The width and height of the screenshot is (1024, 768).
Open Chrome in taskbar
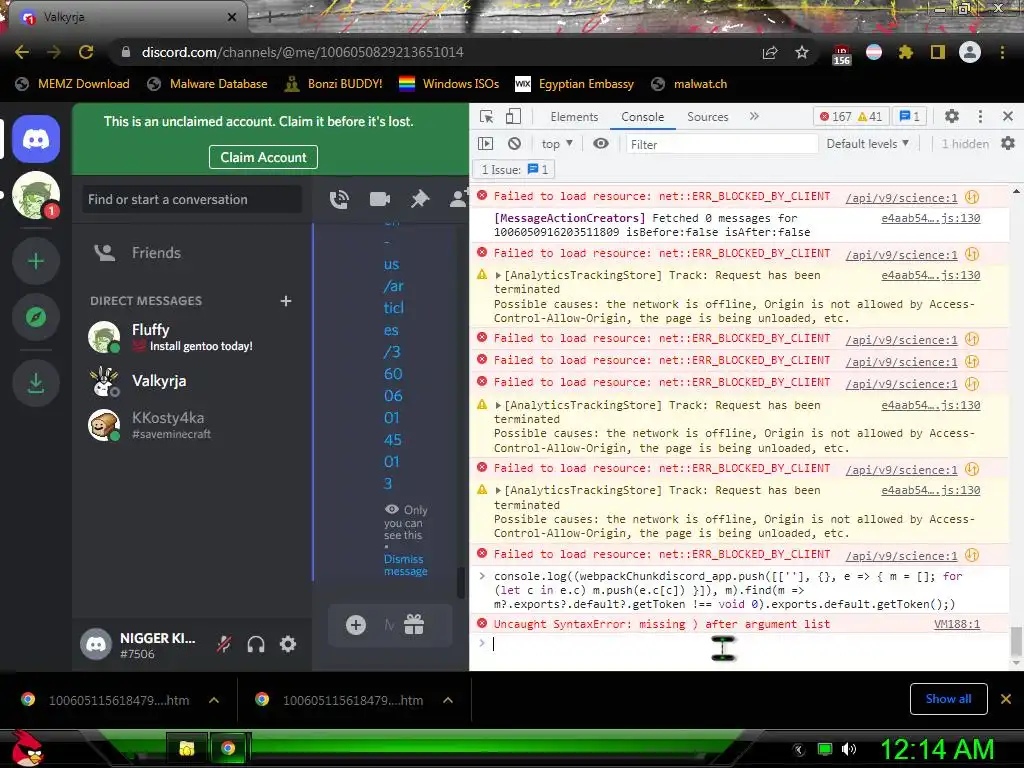click(228, 748)
